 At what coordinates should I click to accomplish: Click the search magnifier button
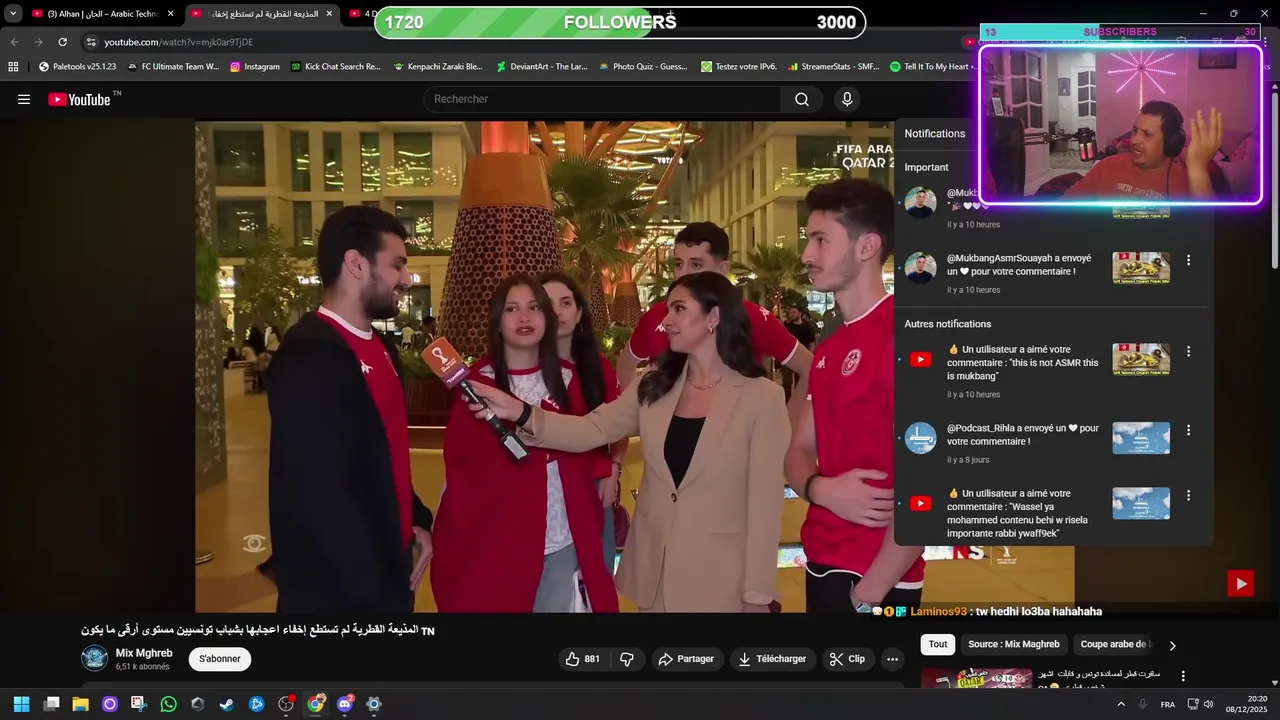[802, 99]
